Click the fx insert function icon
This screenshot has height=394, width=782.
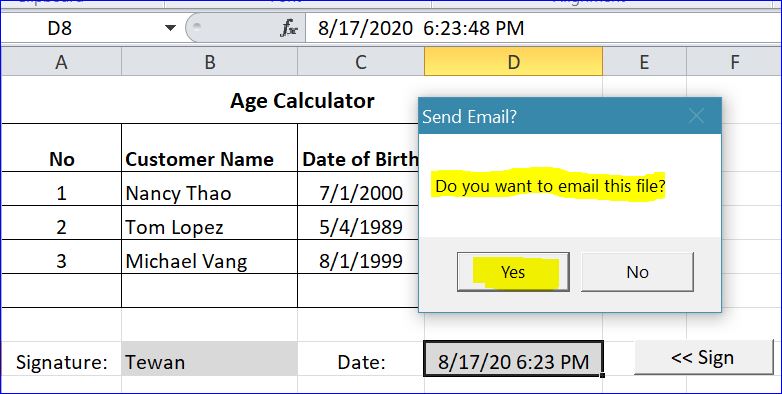point(289,28)
